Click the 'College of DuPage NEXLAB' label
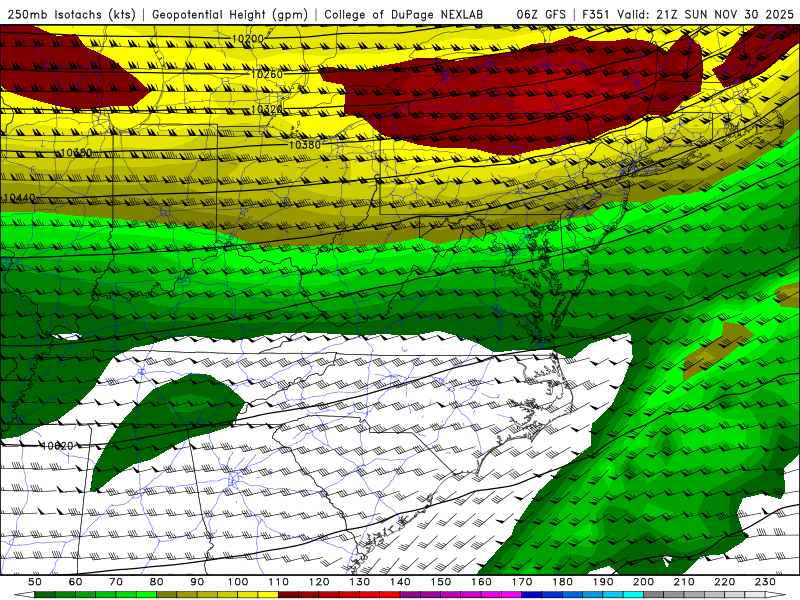The height and width of the screenshot is (600, 800). (404, 14)
